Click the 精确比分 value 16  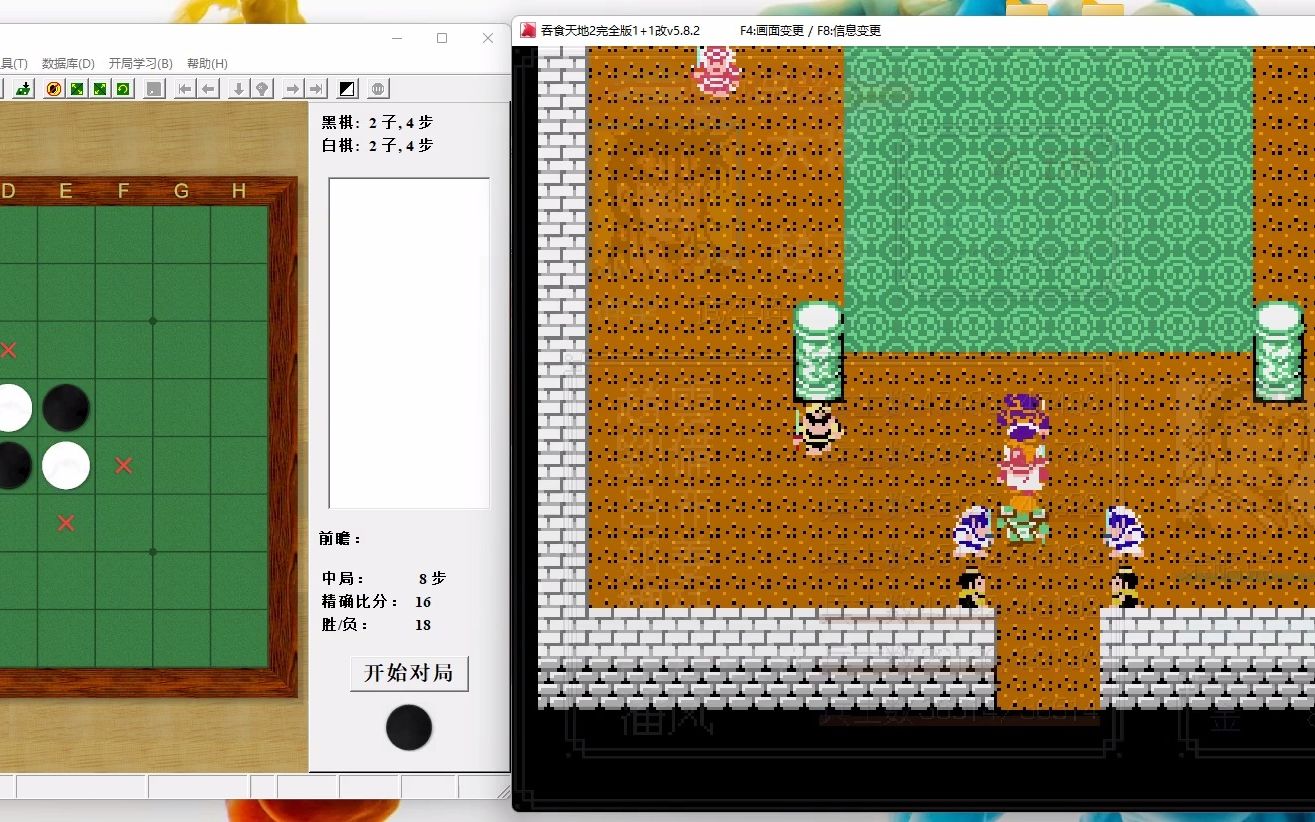click(x=423, y=601)
